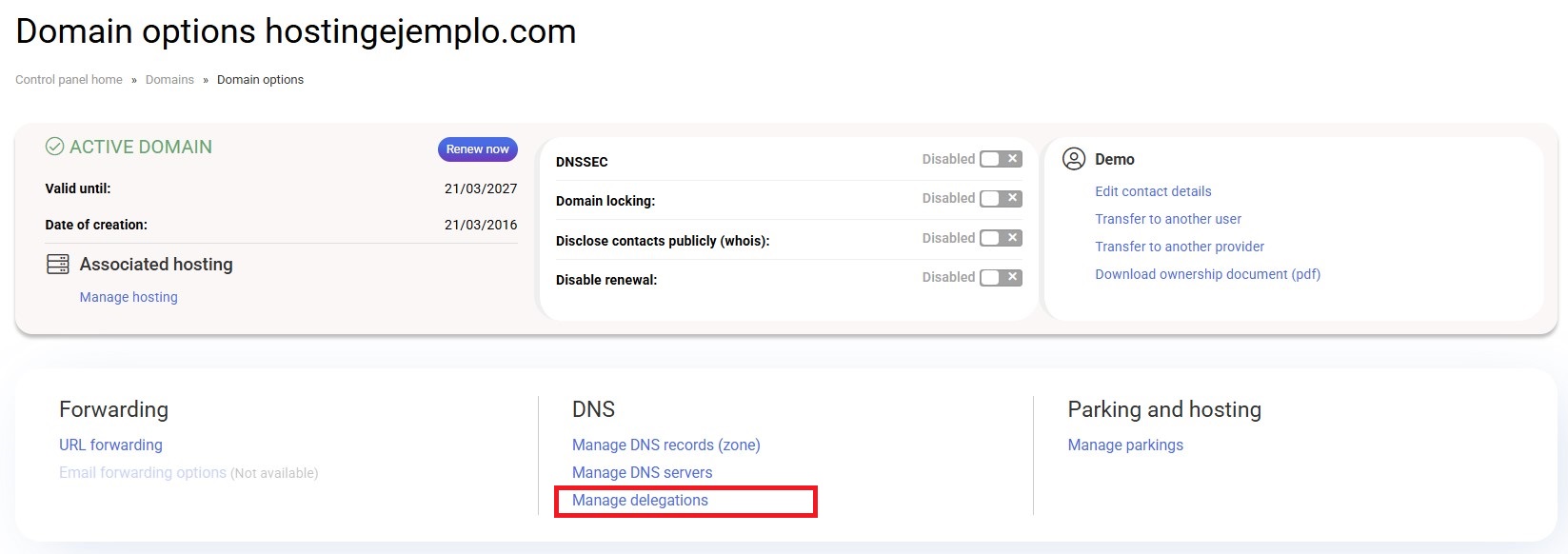
Task: Go to Control panel home breadcrumb
Action: [69, 80]
